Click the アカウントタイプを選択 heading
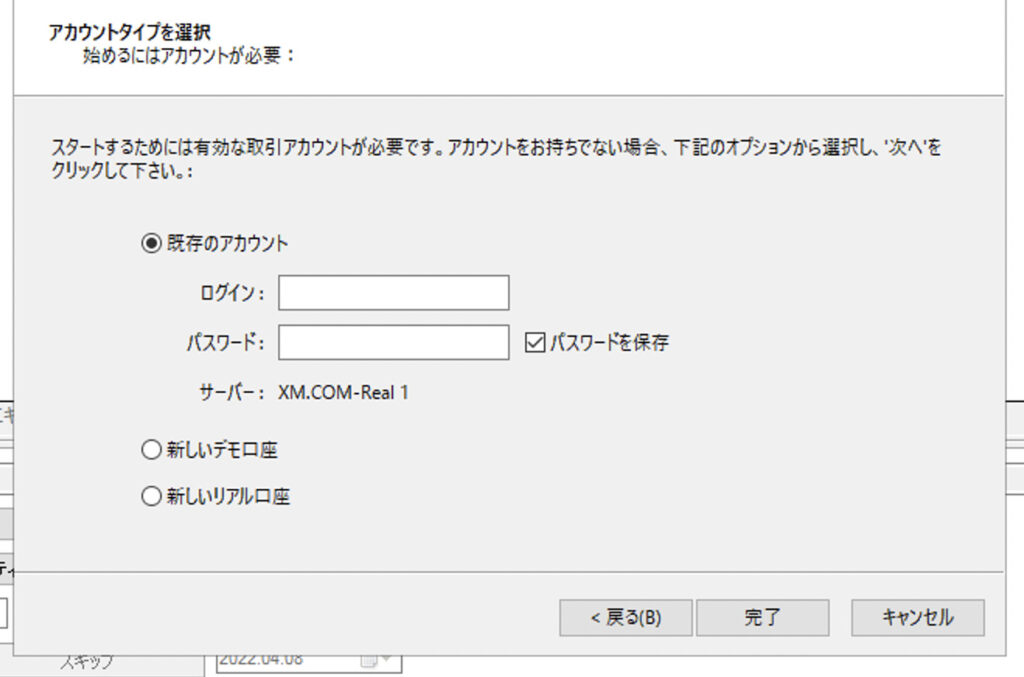The width and height of the screenshot is (1024, 677). tap(129, 32)
